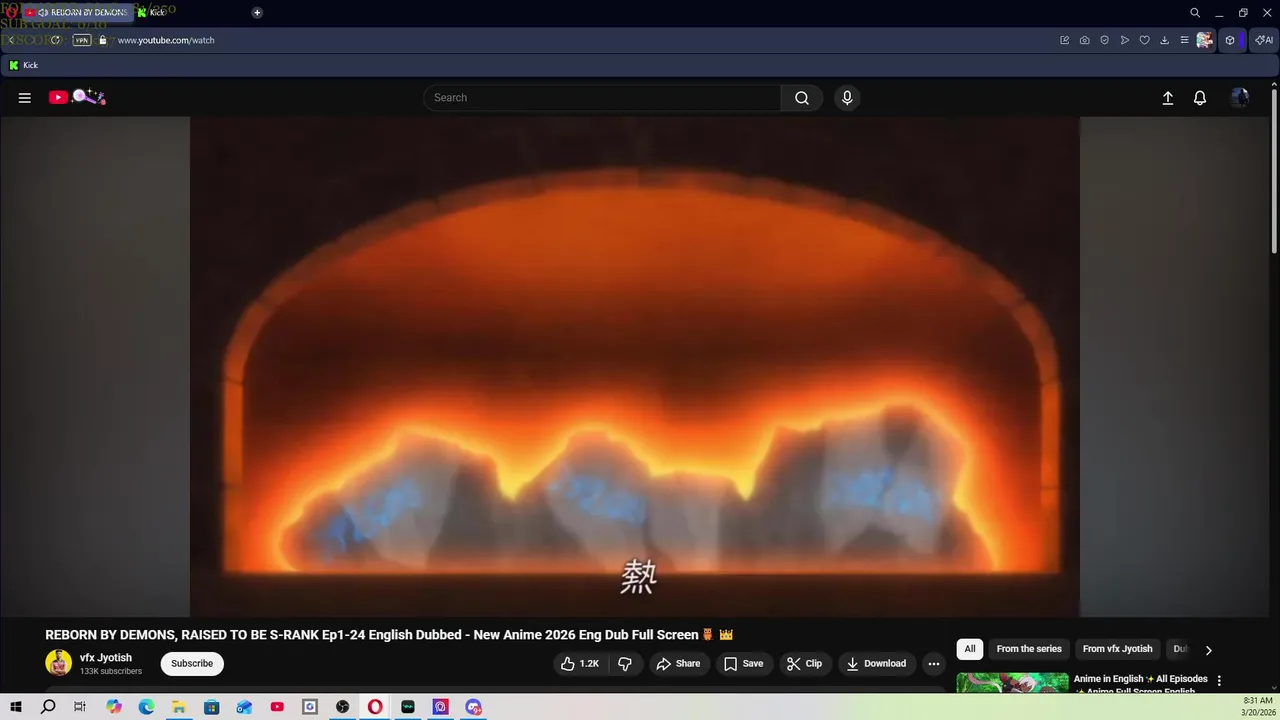
Task: Open the send/flow arrow icon
Action: click(x=1125, y=40)
